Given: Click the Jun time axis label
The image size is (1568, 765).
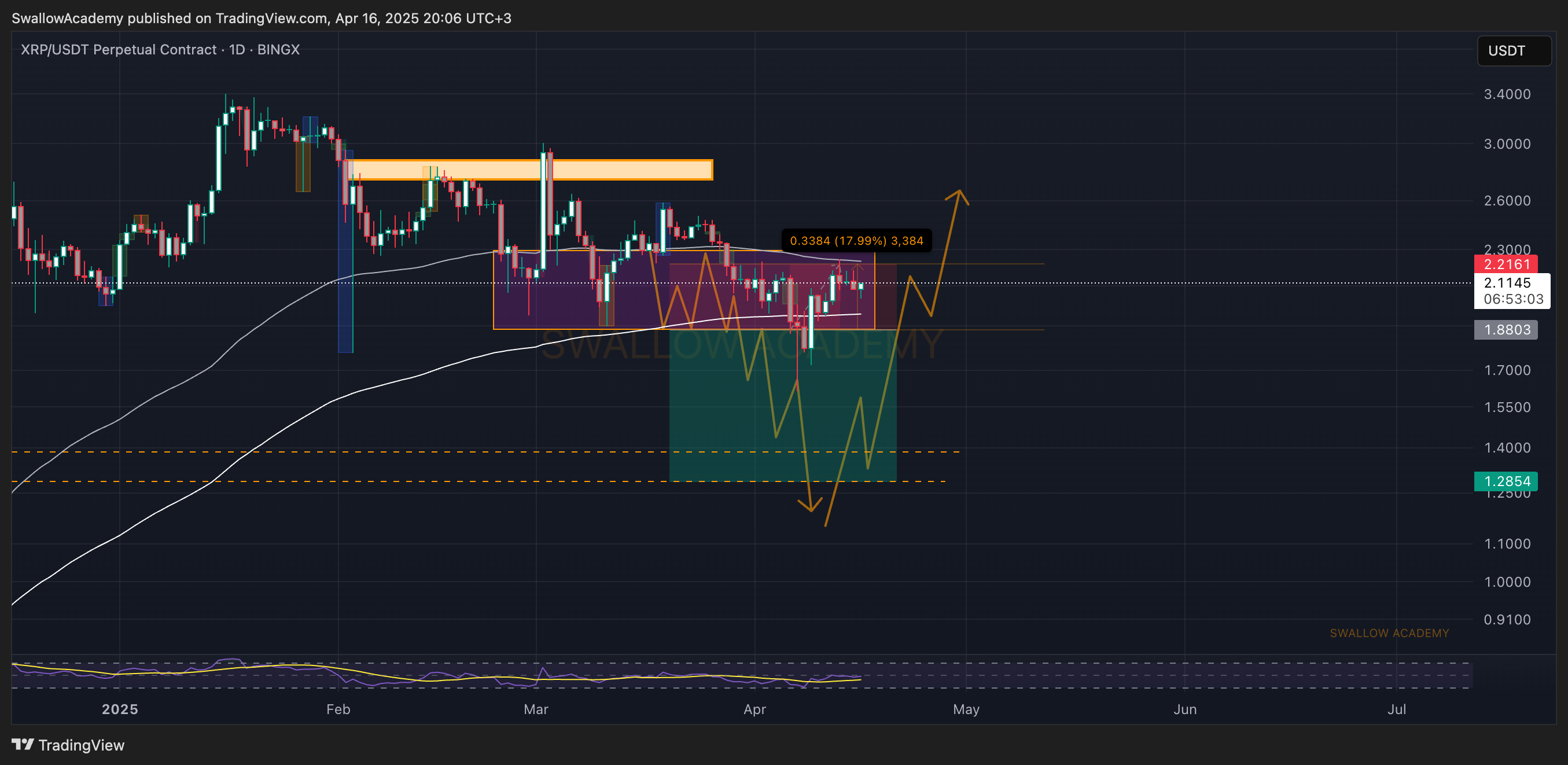Looking at the screenshot, I should (1185, 709).
